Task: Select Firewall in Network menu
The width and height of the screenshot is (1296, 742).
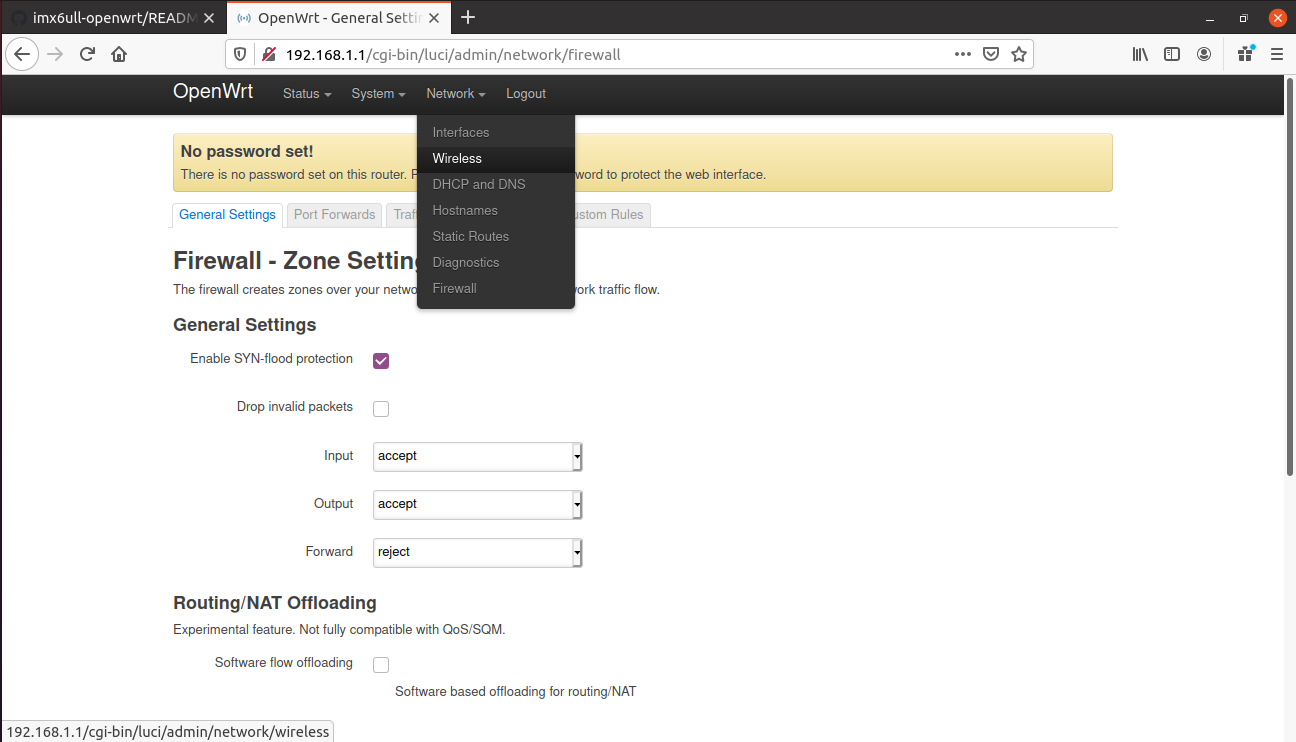Action: 496,288
